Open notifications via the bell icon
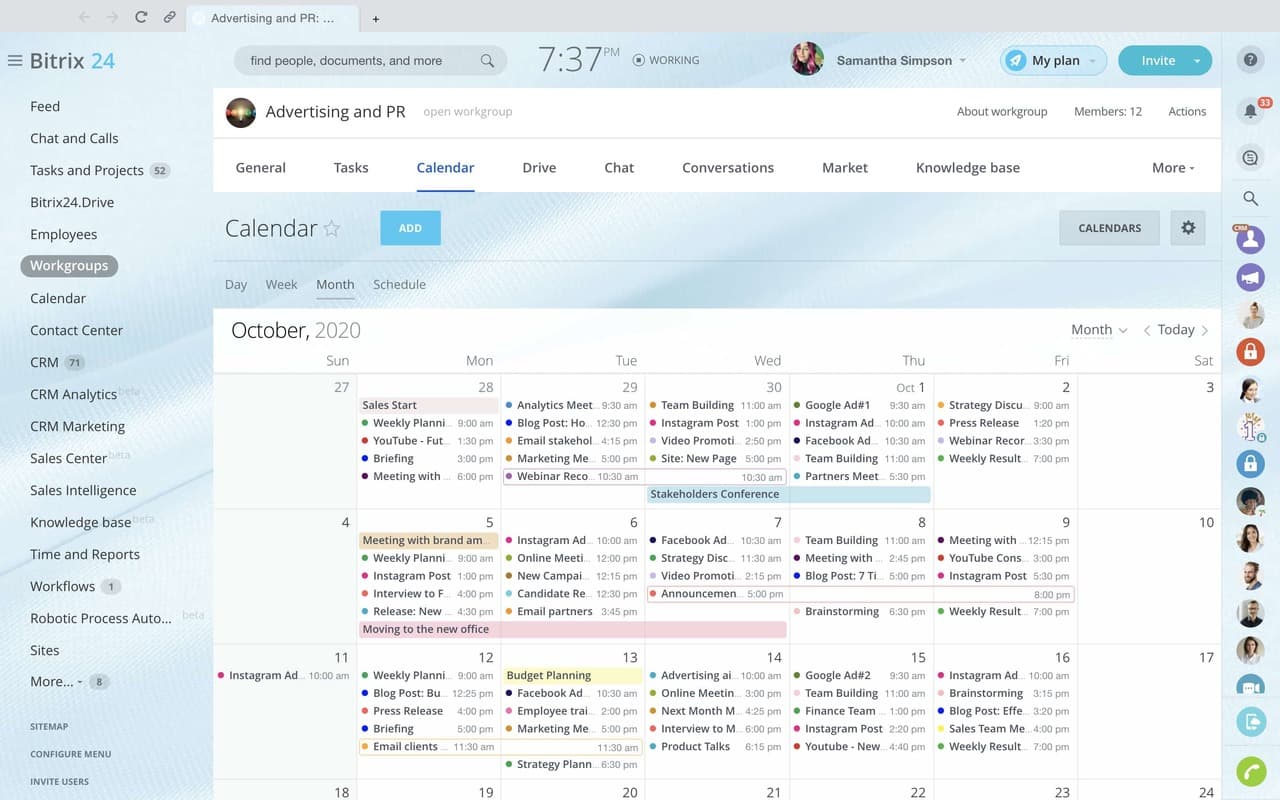This screenshot has height=800, width=1280. (x=1250, y=111)
